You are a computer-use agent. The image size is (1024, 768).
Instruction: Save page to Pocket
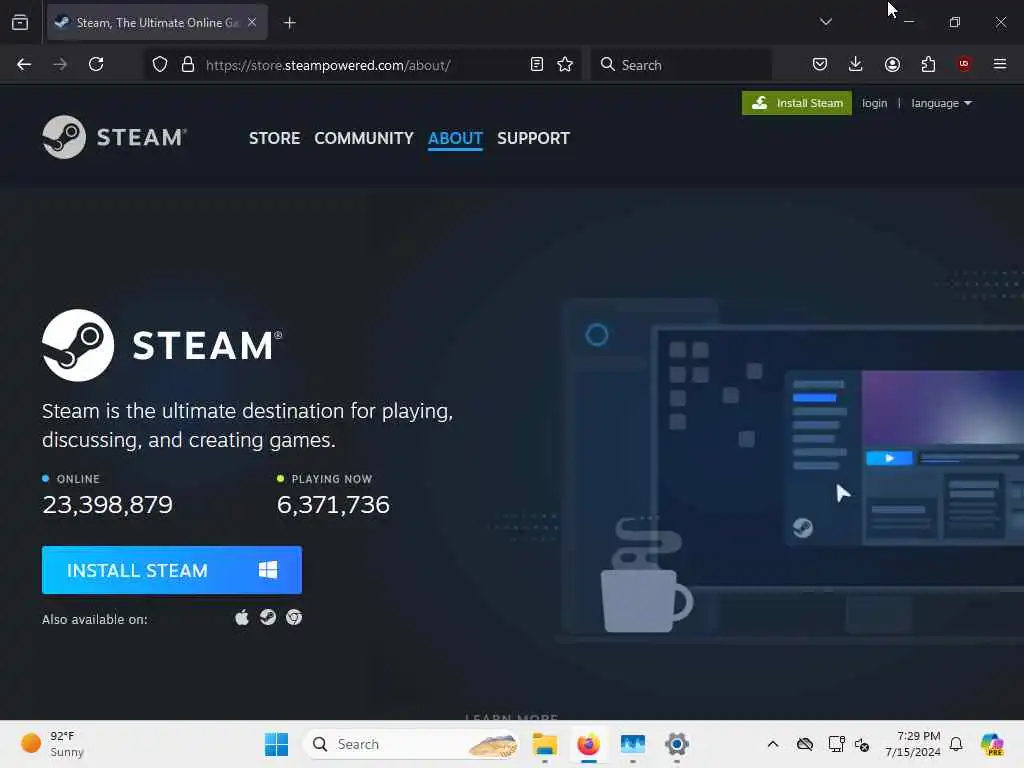(x=820, y=64)
